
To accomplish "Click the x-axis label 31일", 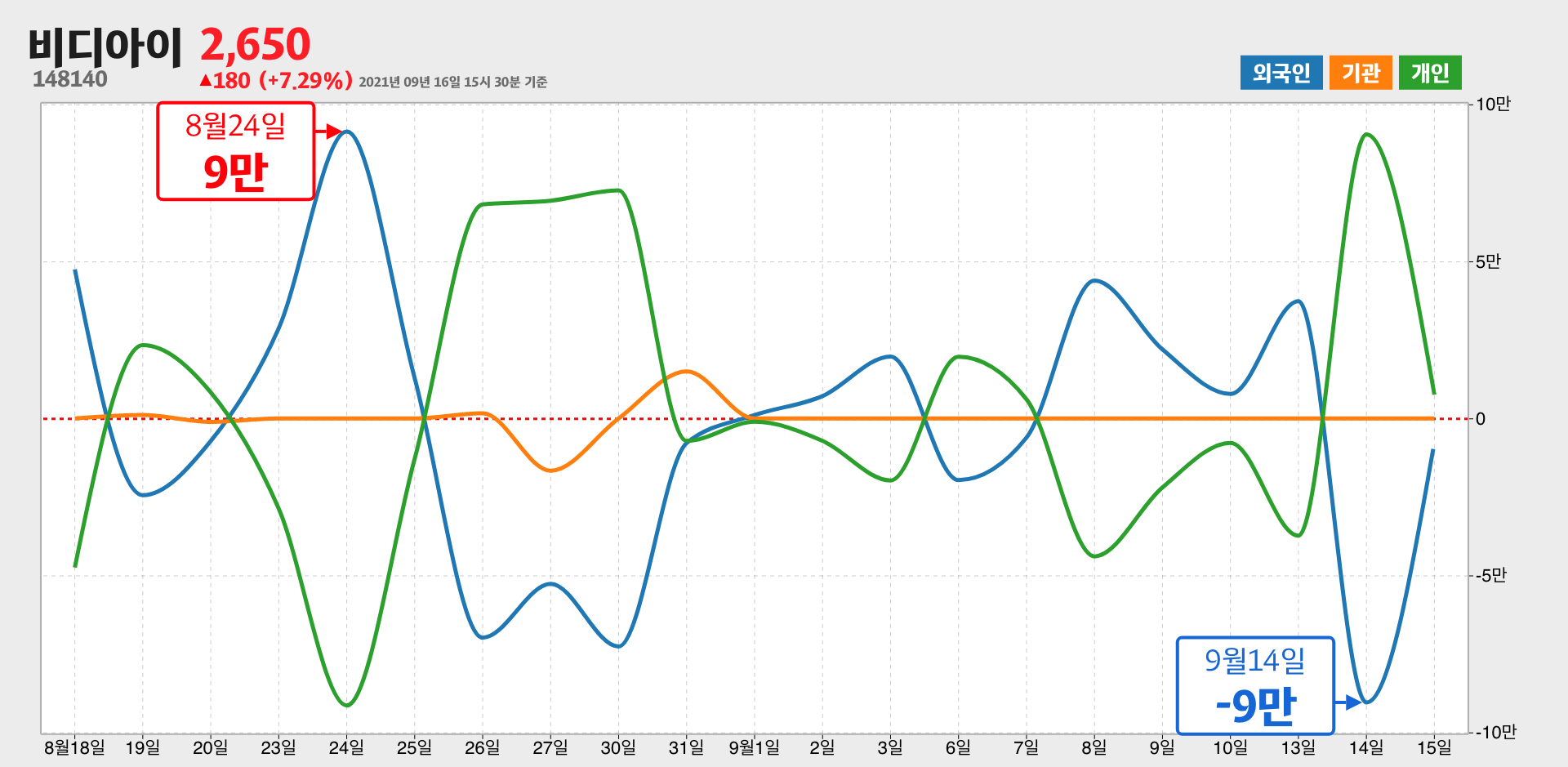I will [686, 747].
